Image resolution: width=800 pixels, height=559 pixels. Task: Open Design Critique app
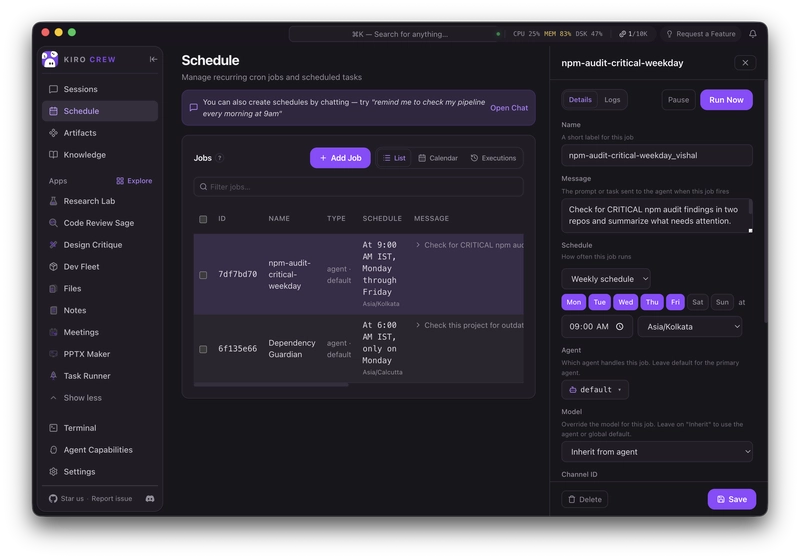click(x=100, y=245)
